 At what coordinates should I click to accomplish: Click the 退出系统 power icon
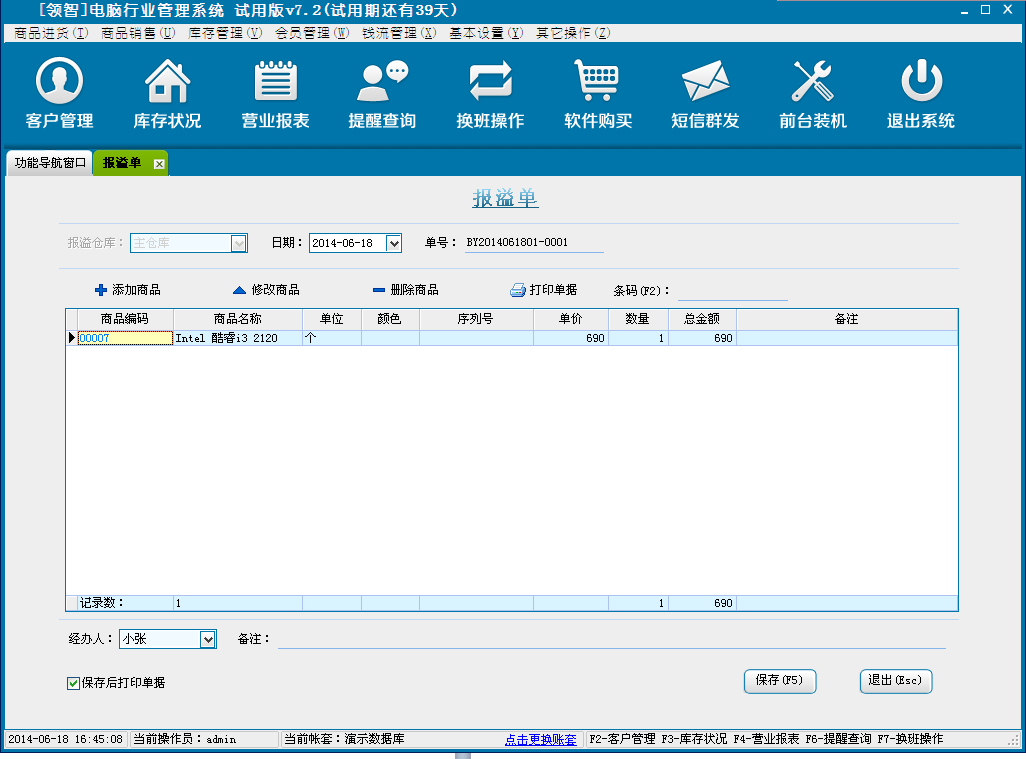click(x=920, y=82)
